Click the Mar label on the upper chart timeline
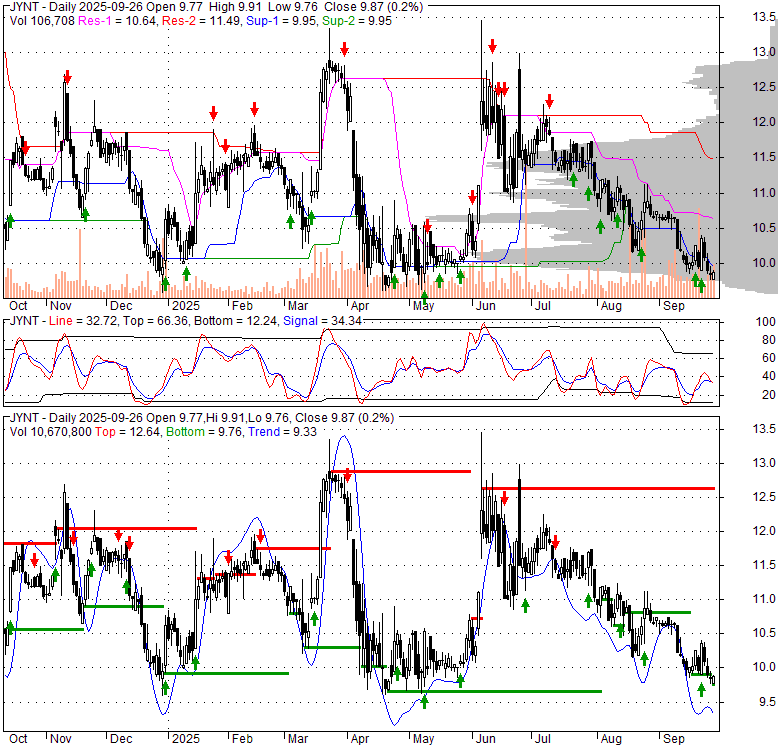780x745 pixels. coord(298,306)
